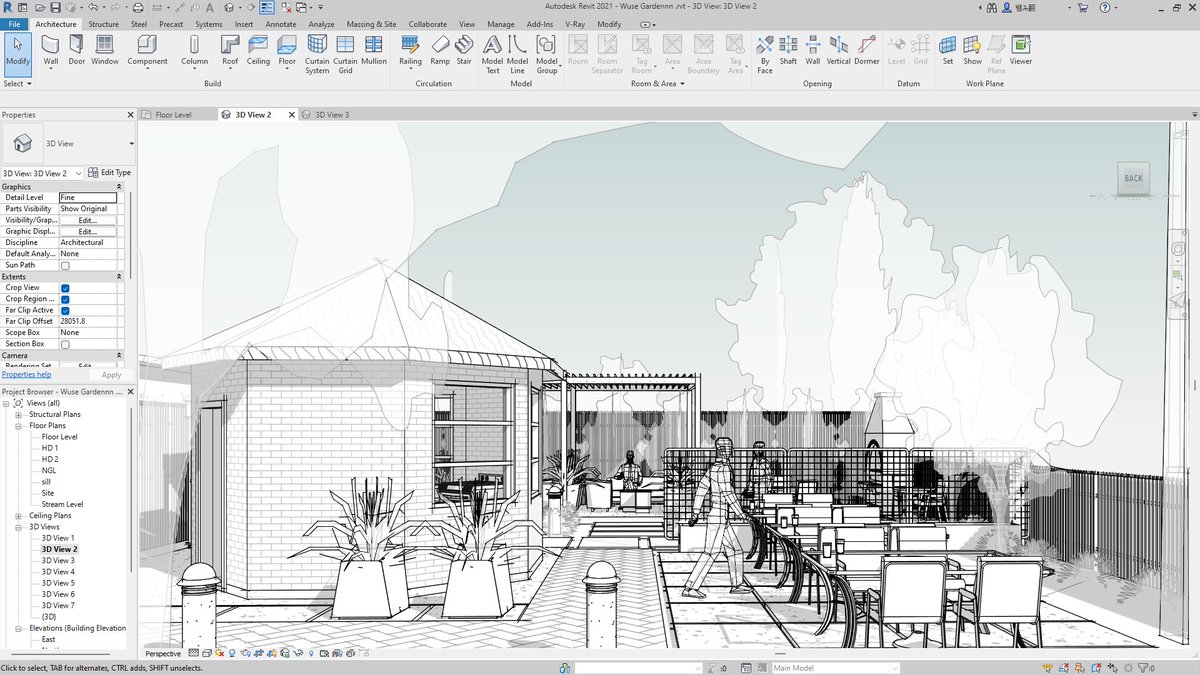Select 3D View 5 in Project Browser
The width and height of the screenshot is (1200, 675).
coord(58,583)
